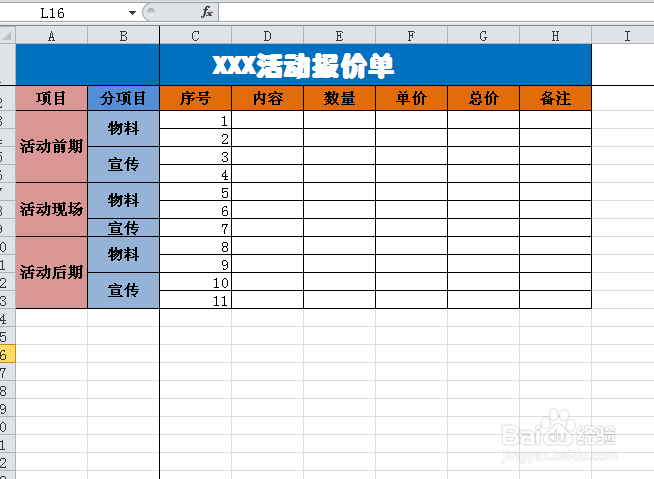Click the cell with sequence number 9
654x479 pixels.
196,264
